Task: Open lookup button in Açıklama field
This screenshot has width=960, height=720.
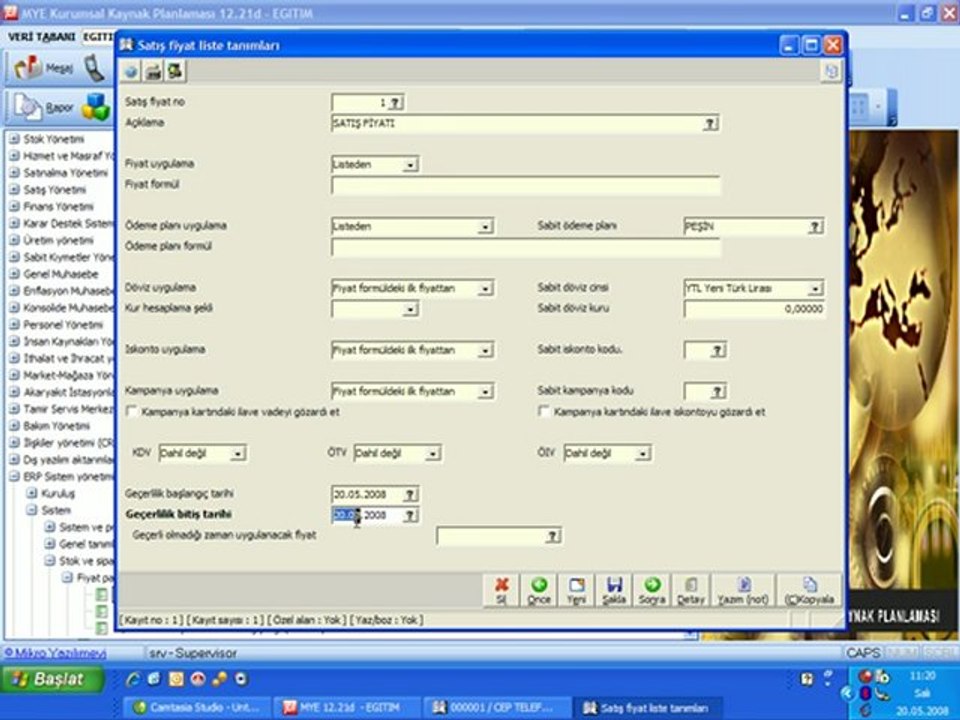Action: pos(710,124)
